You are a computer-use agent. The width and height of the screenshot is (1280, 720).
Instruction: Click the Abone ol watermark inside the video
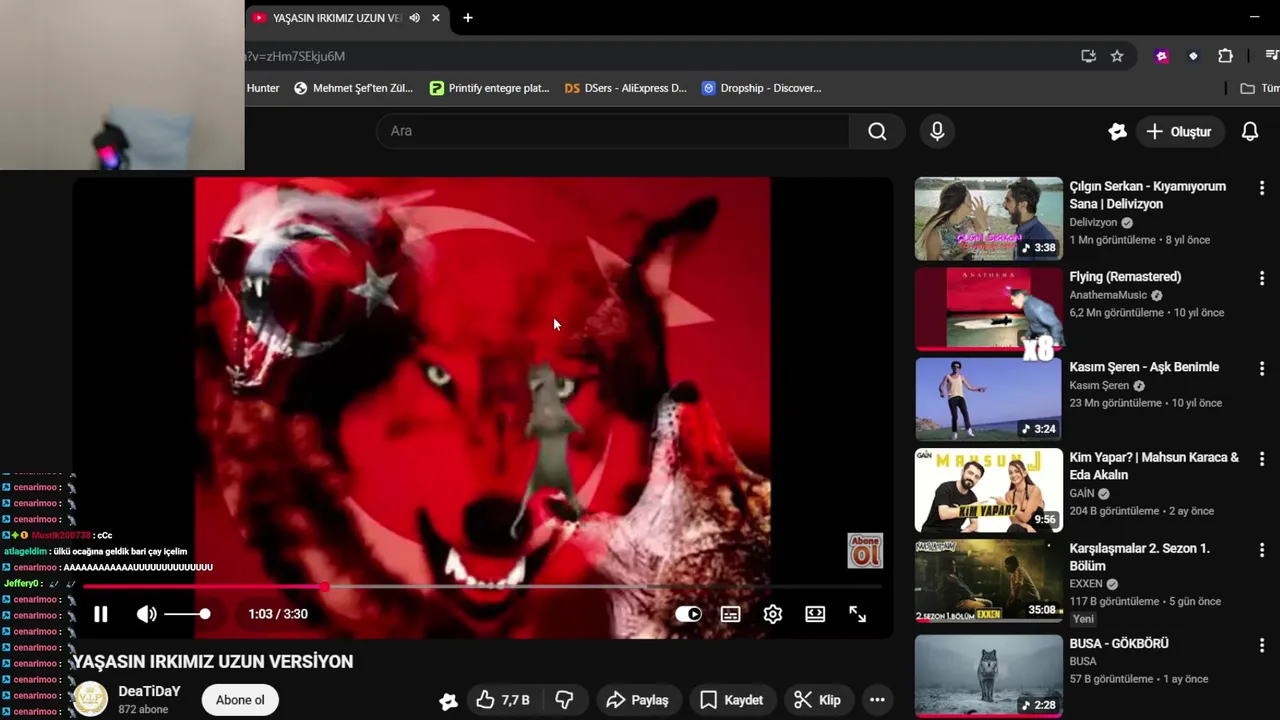pyautogui.click(x=865, y=551)
